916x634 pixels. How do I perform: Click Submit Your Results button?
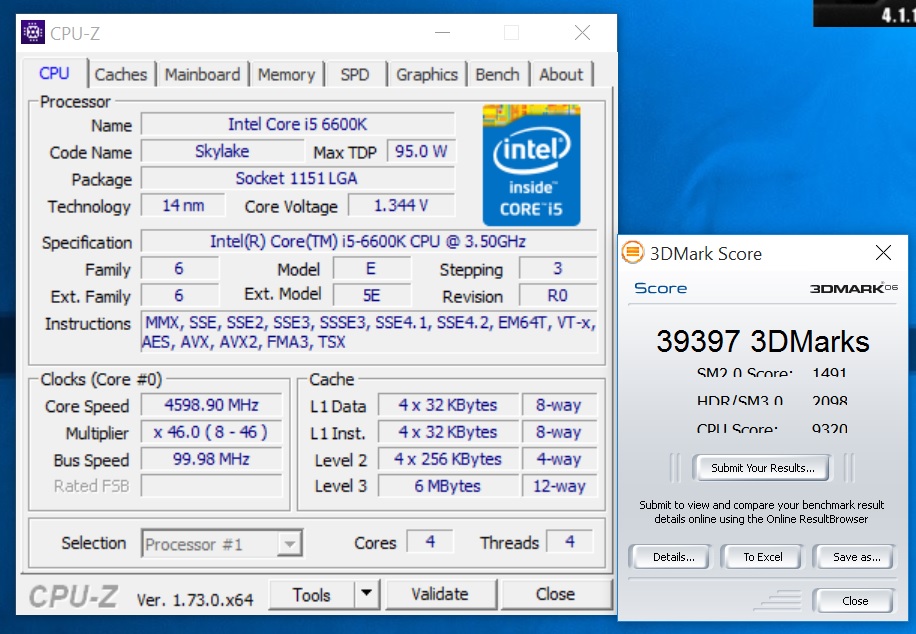762,467
